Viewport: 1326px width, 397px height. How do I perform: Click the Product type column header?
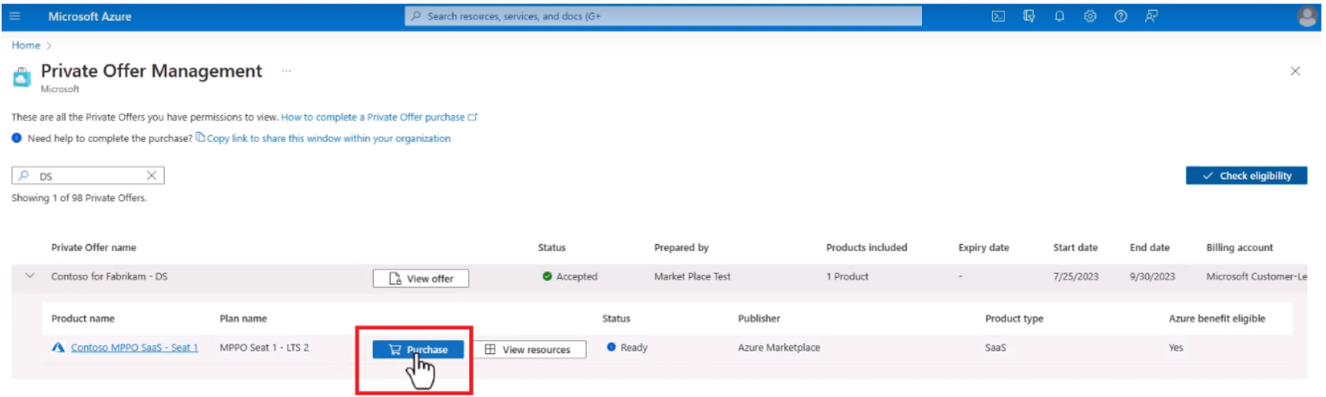point(1014,318)
